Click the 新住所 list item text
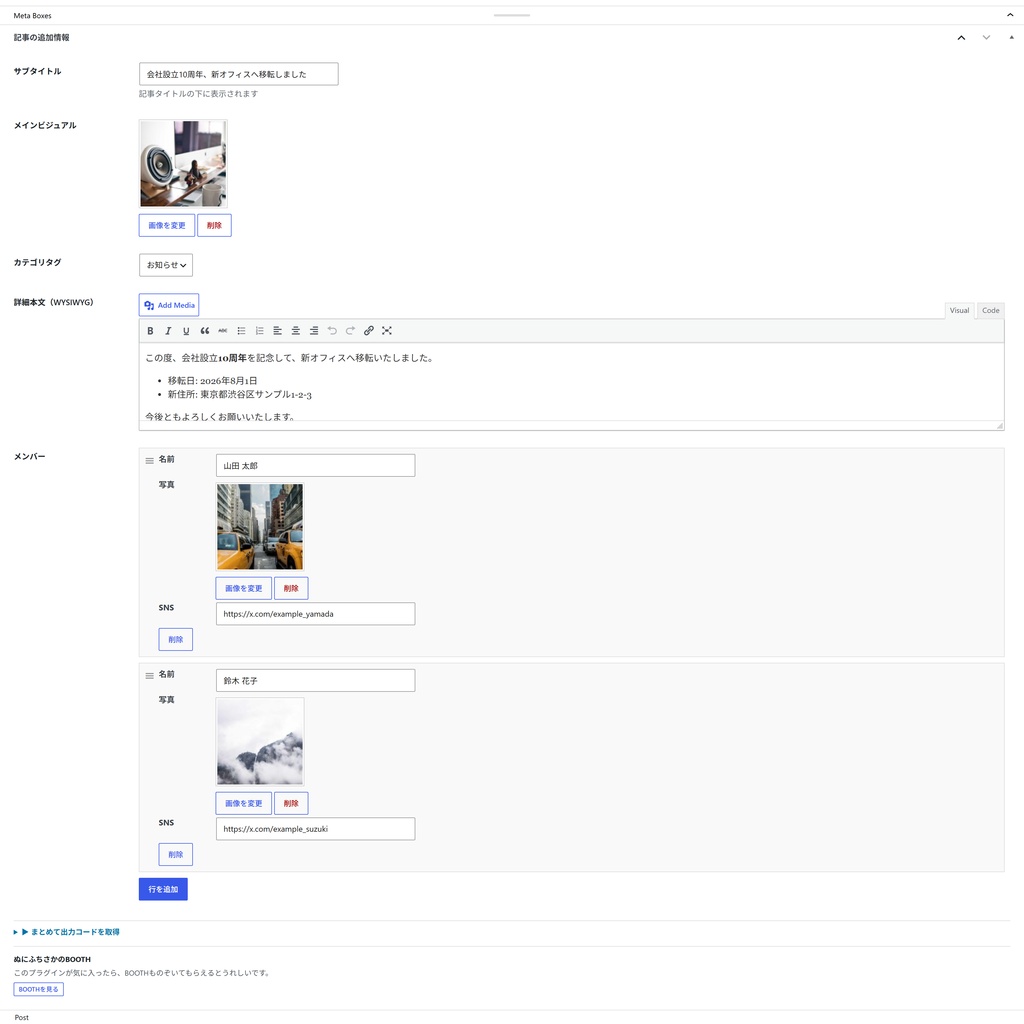The width and height of the screenshot is (1024, 1024). [x=240, y=394]
